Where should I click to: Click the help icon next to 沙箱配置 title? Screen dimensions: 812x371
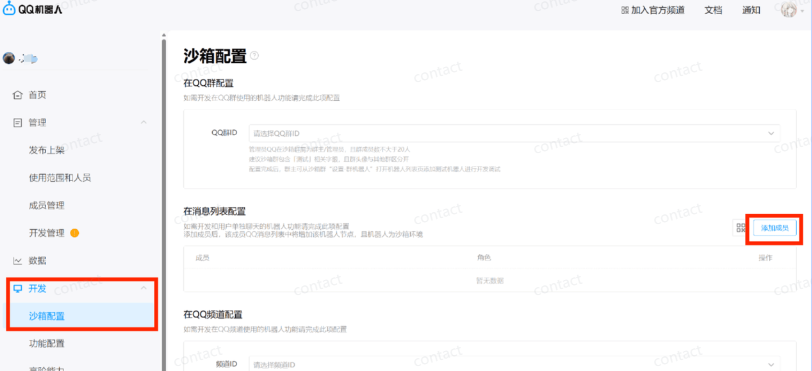pos(254,56)
